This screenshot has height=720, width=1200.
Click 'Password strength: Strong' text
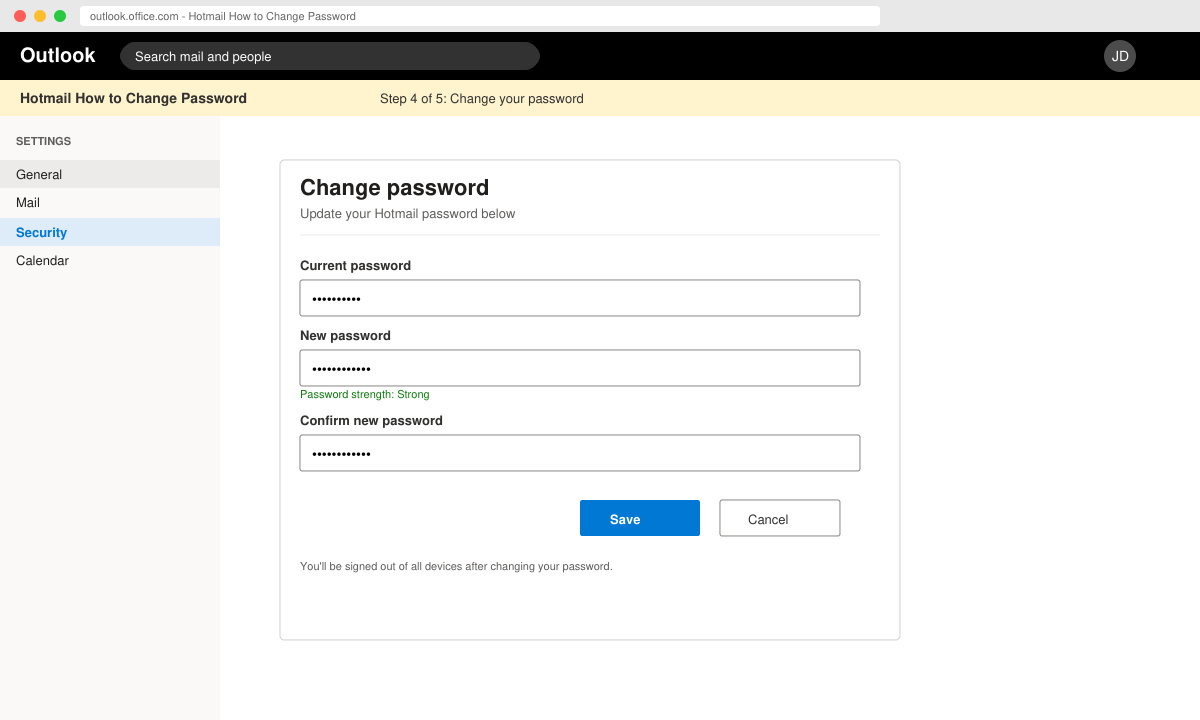[365, 394]
